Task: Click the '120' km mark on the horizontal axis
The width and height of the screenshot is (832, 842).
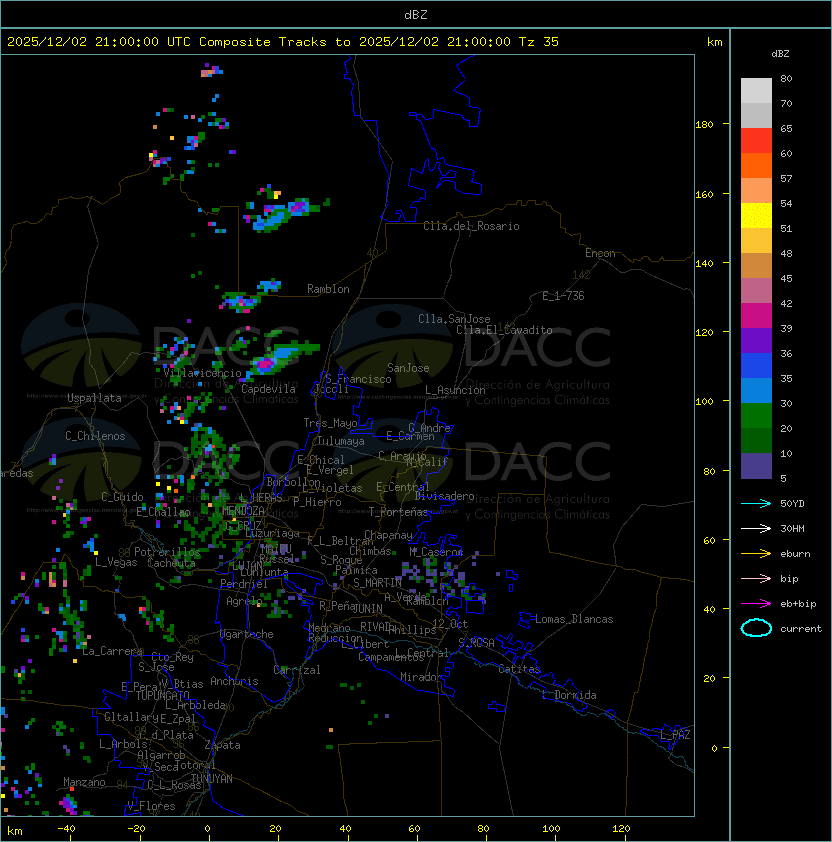Action: pos(621,829)
